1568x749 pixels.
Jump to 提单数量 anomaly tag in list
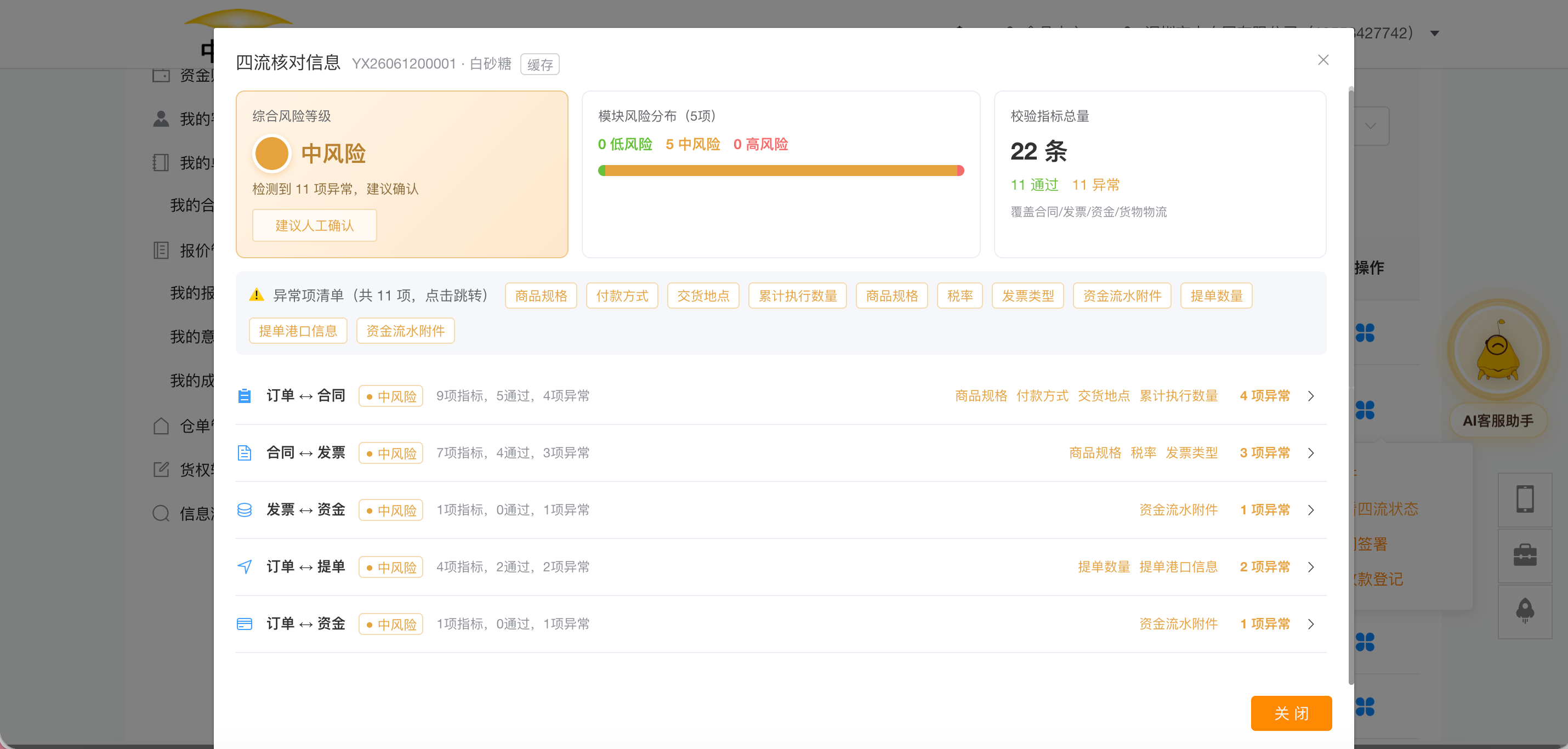click(x=1216, y=296)
